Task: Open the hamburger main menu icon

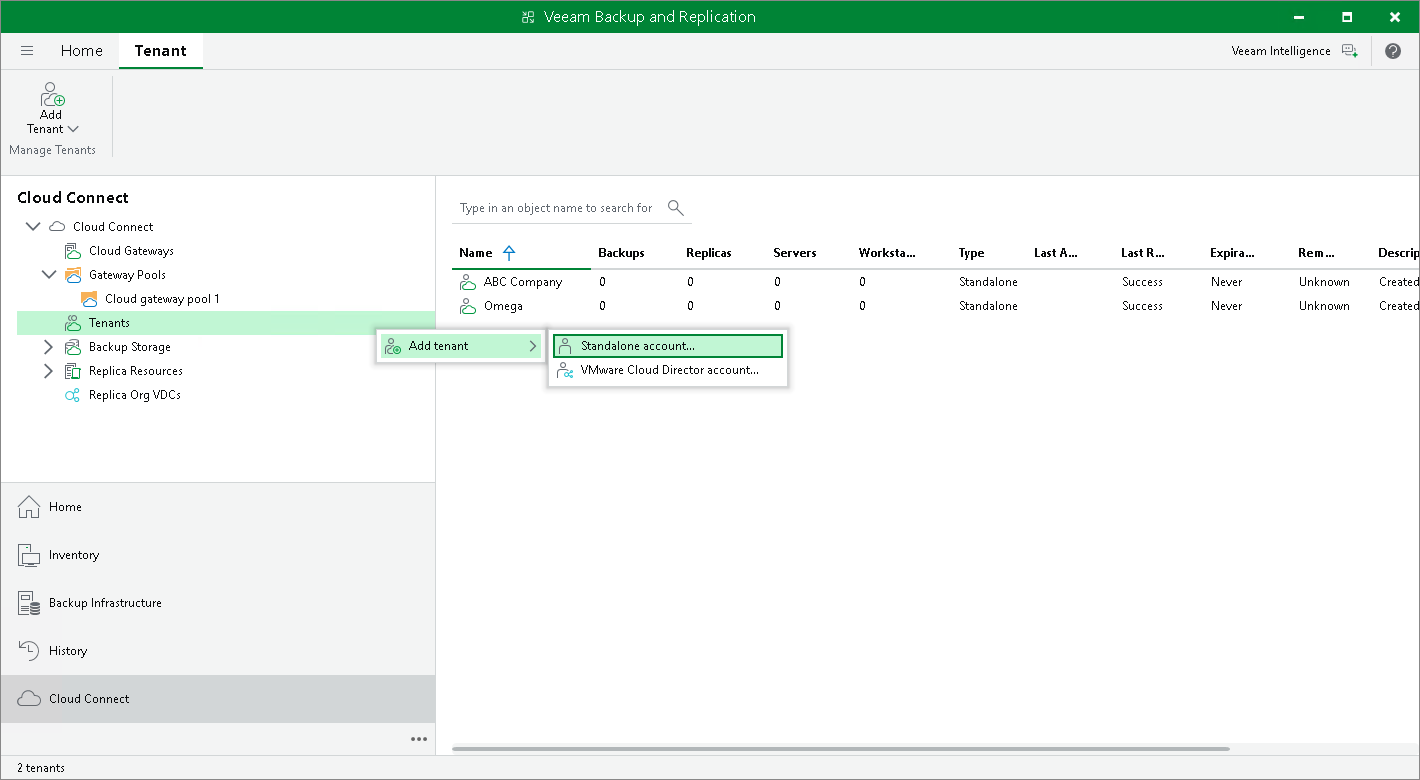Action: coord(27,51)
